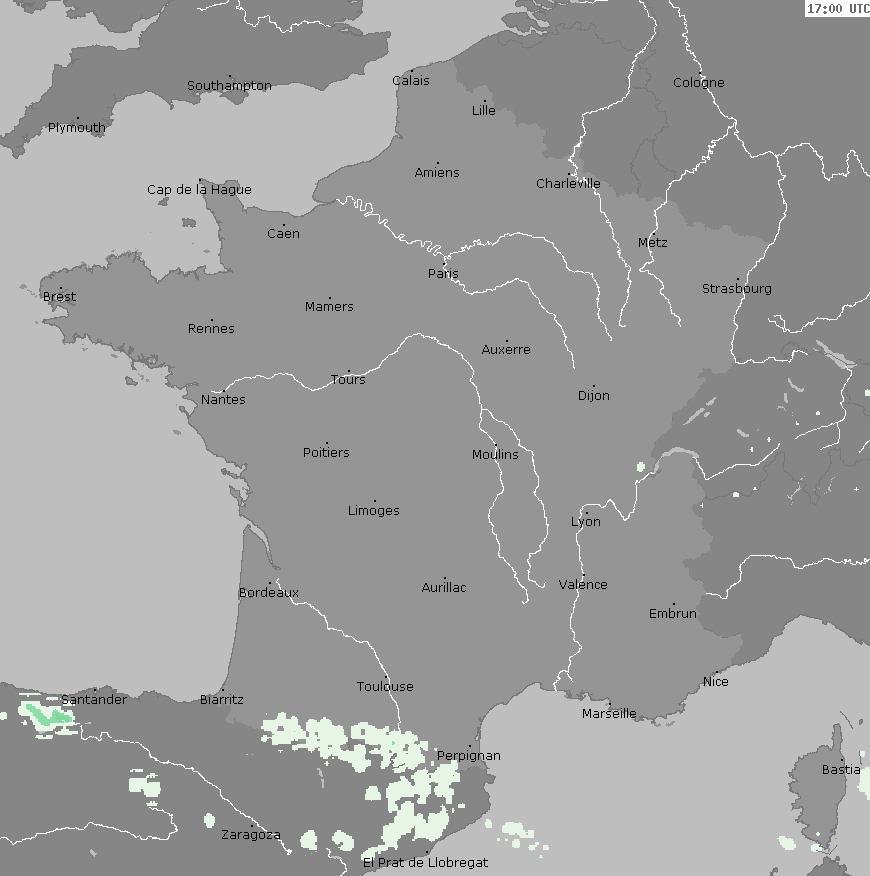870x876 pixels.
Task: Click green radar echo near Santander
Action: pos(45,715)
